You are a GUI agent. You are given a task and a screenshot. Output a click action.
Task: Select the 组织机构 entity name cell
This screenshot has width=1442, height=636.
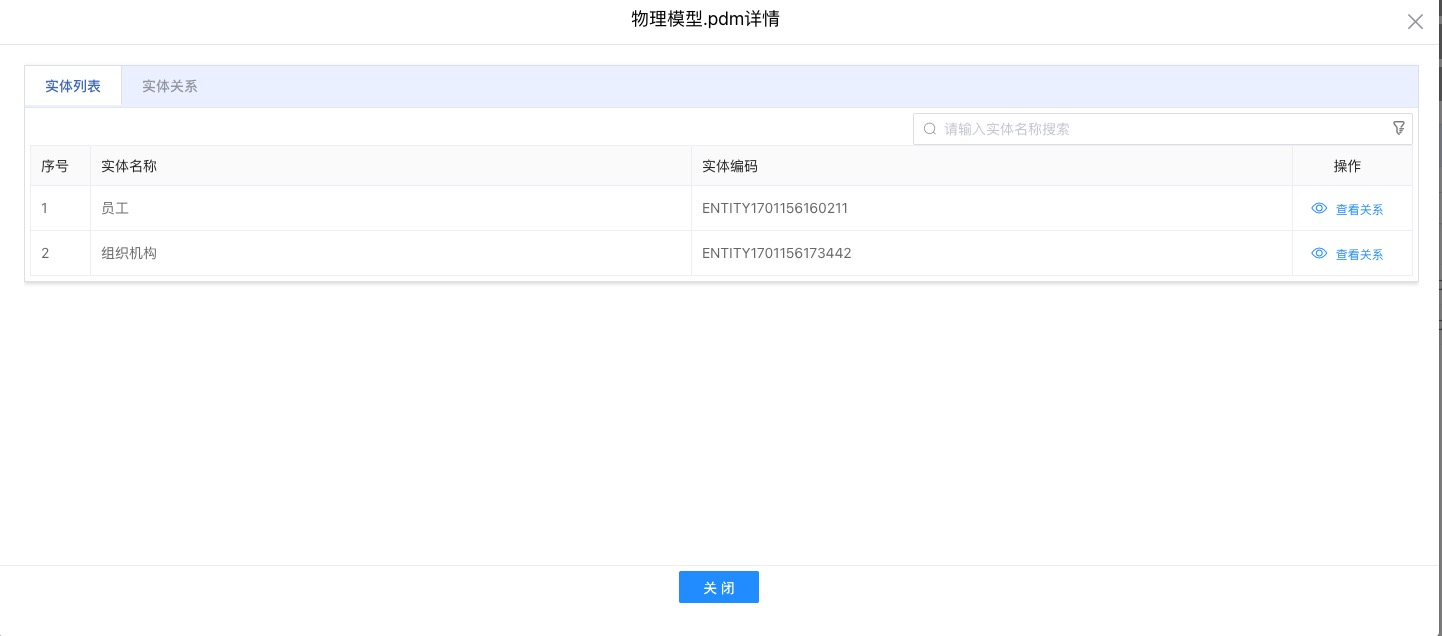click(129, 254)
